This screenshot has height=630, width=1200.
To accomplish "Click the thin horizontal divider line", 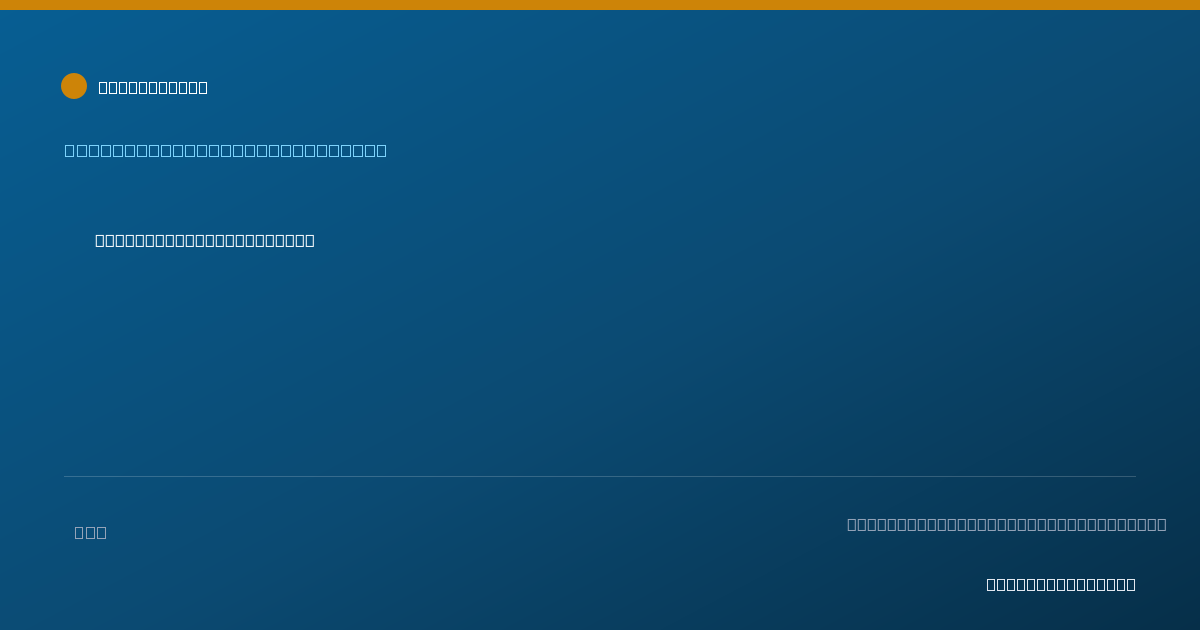I will tap(600, 476).
